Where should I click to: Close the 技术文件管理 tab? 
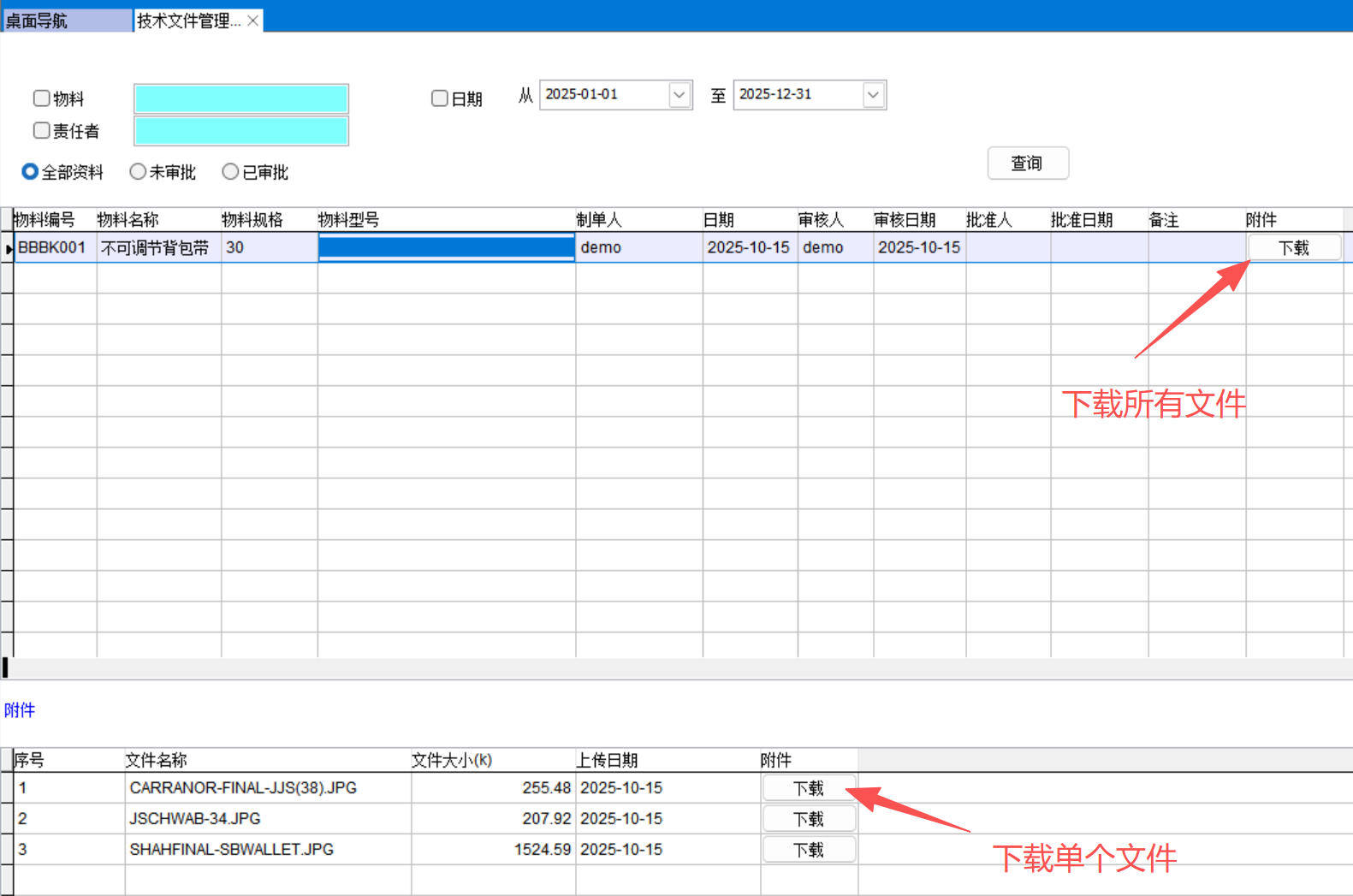253,21
